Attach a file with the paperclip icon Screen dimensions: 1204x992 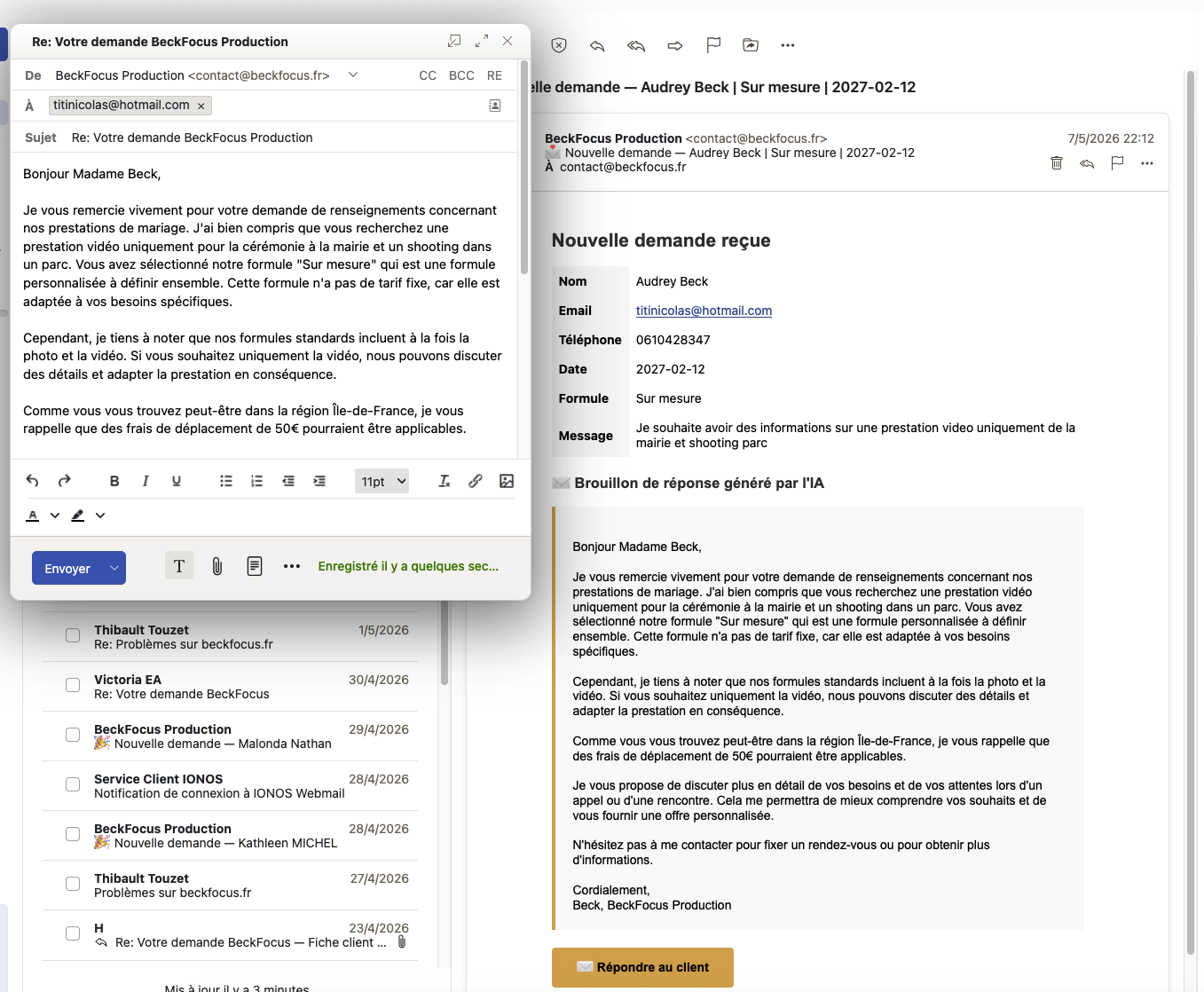217,566
